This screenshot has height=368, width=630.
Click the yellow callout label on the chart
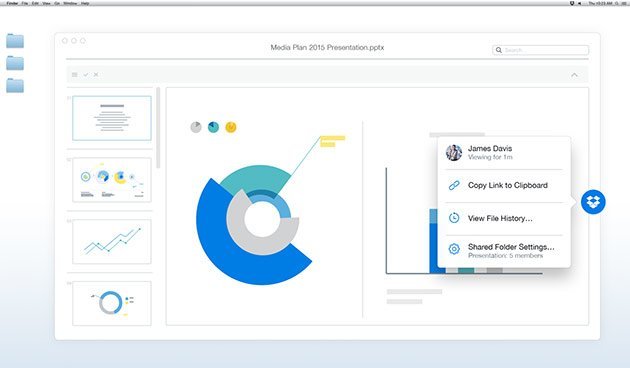pyautogui.click(x=333, y=141)
